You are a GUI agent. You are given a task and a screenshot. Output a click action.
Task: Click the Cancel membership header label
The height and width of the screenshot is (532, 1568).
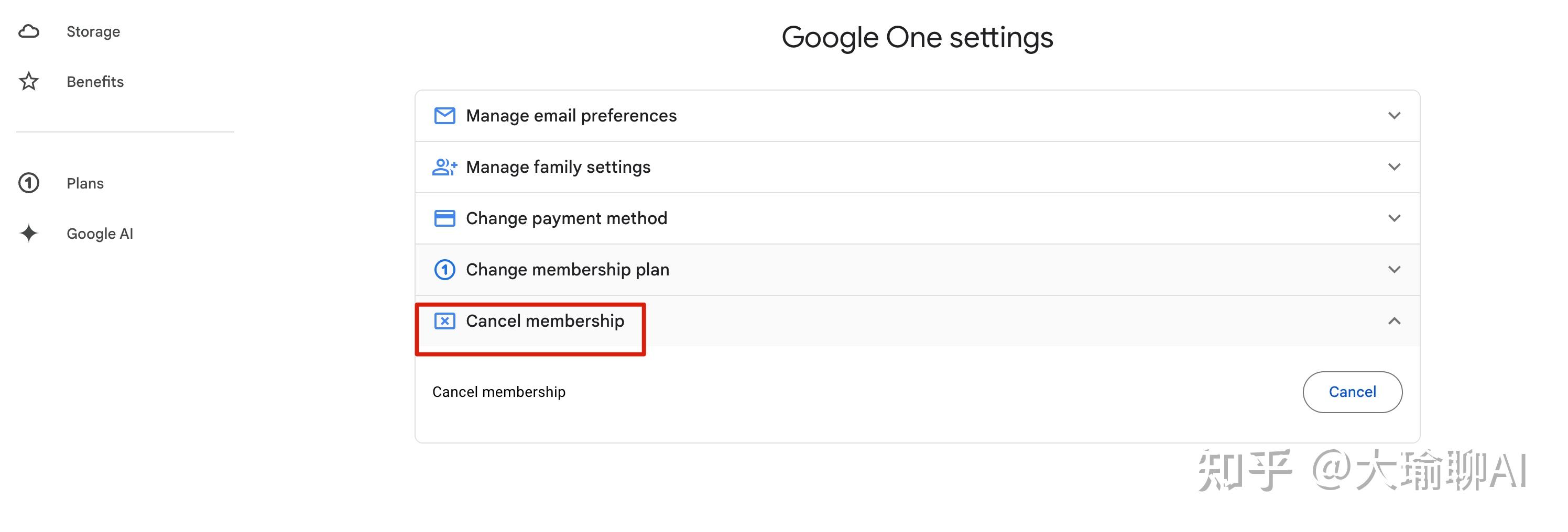coord(545,321)
